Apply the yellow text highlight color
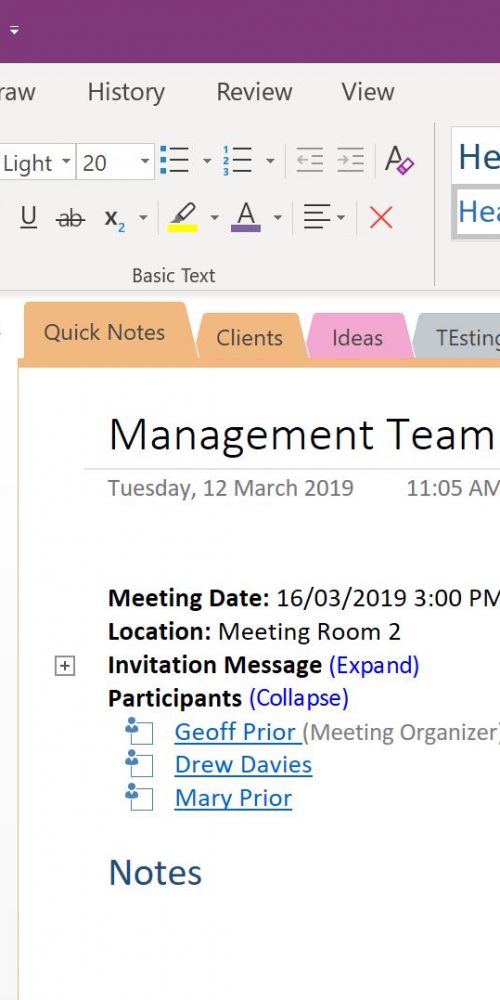This screenshot has height=1000, width=500. (x=182, y=217)
